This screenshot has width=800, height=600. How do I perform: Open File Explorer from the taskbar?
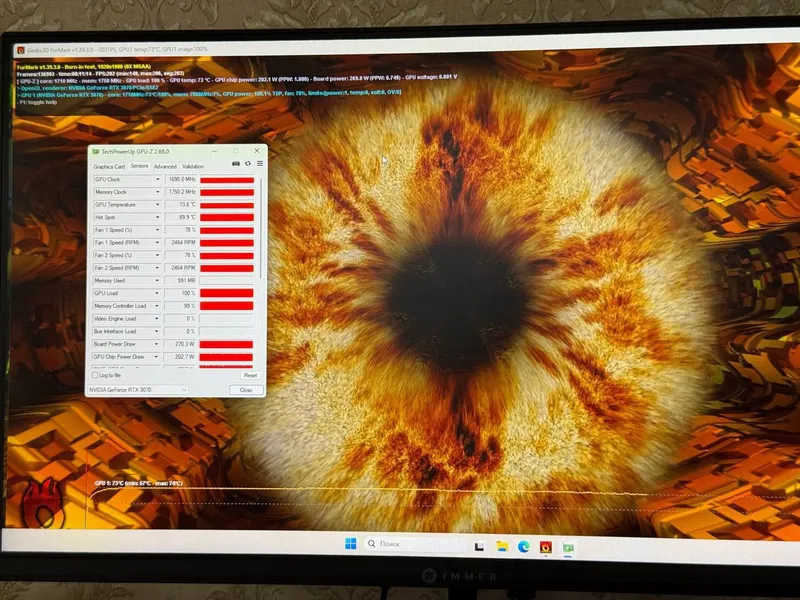coord(502,546)
